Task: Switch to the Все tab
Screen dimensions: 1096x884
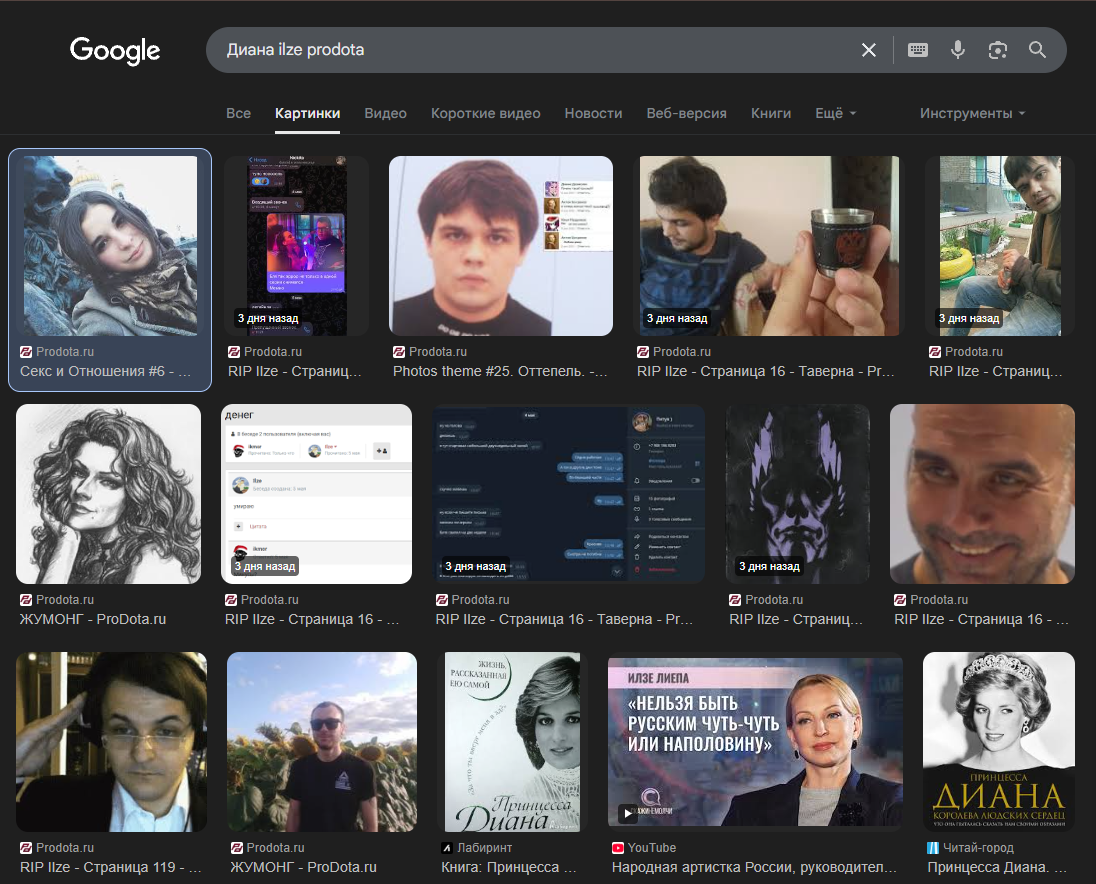Action: (238, 113)
